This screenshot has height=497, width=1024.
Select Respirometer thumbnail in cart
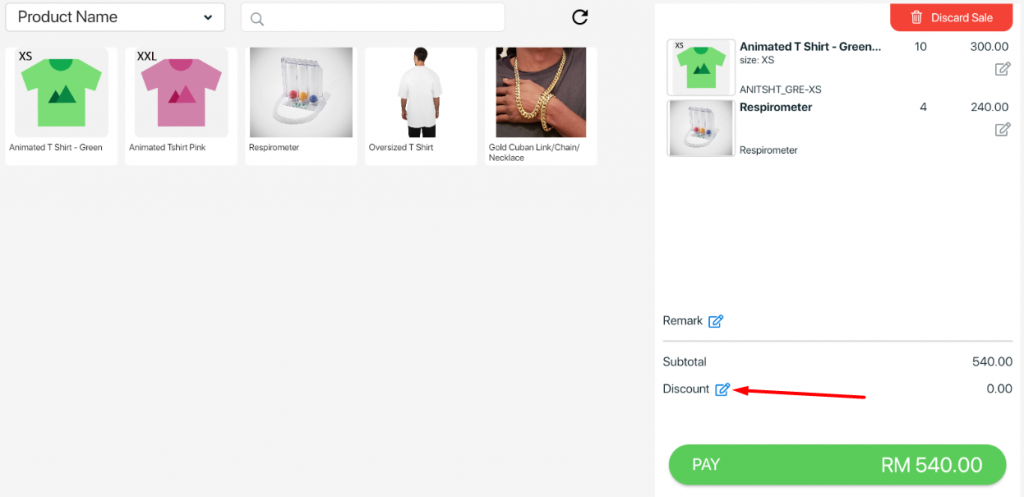tap(701, 128)
